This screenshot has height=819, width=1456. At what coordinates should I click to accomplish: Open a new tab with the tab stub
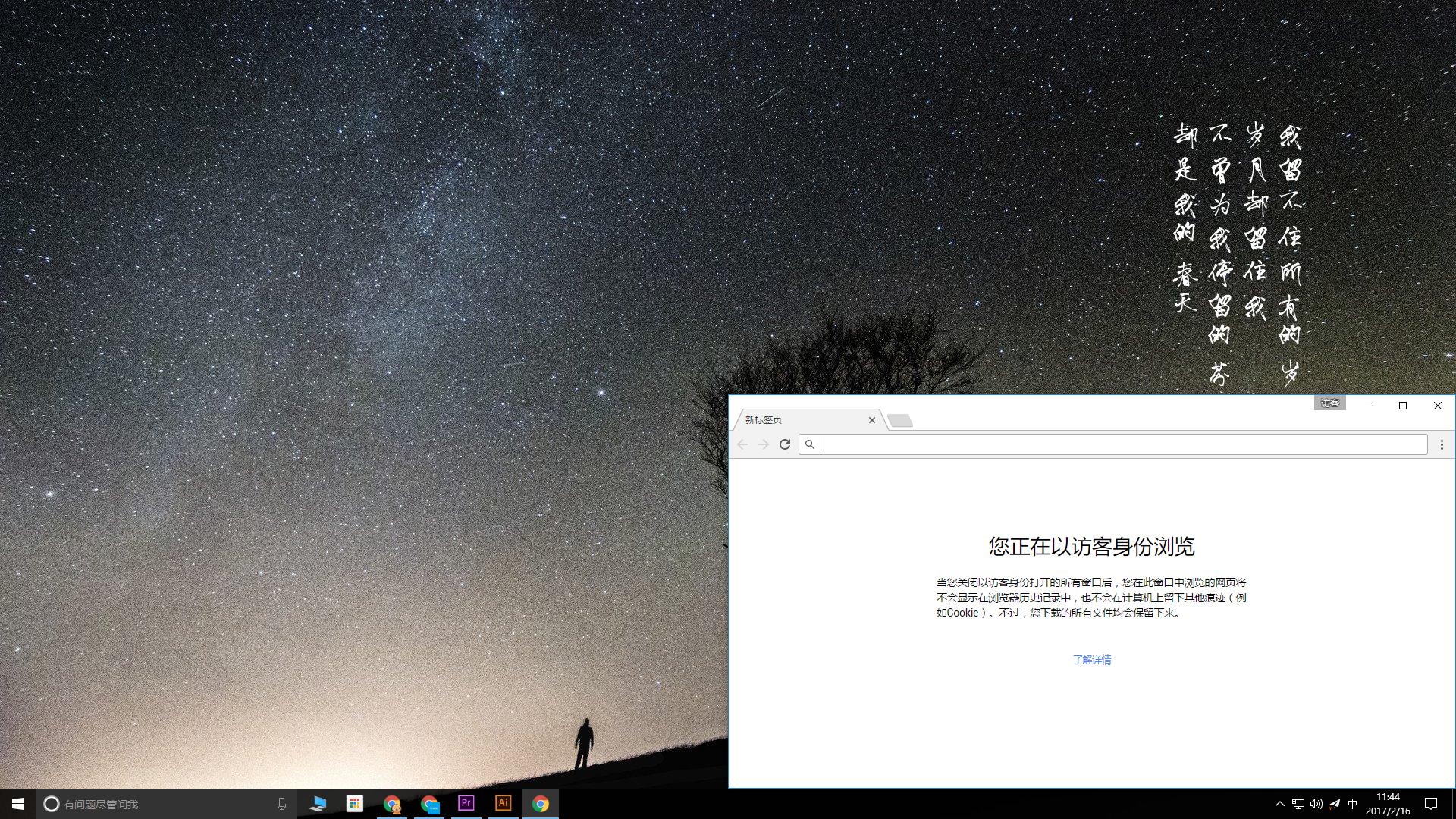[901, 419]
